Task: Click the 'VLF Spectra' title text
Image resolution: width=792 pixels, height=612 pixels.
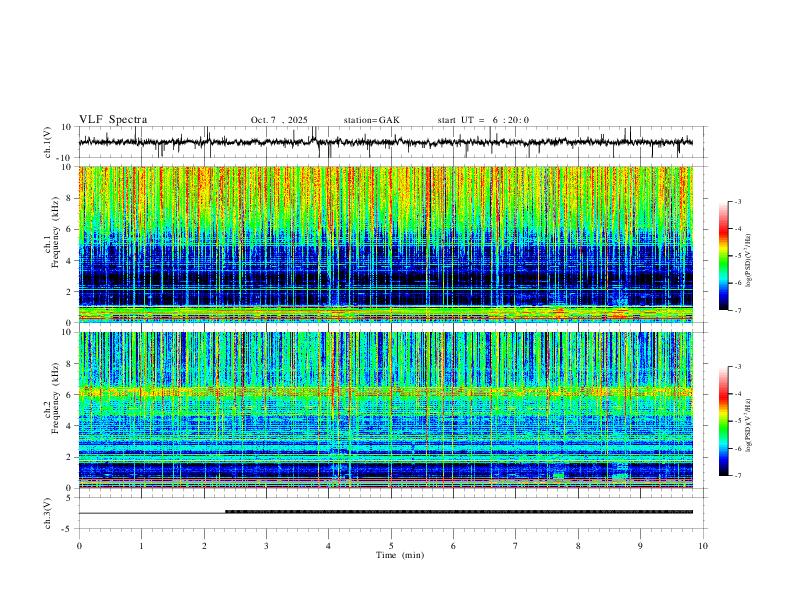Action: [113, 120]
